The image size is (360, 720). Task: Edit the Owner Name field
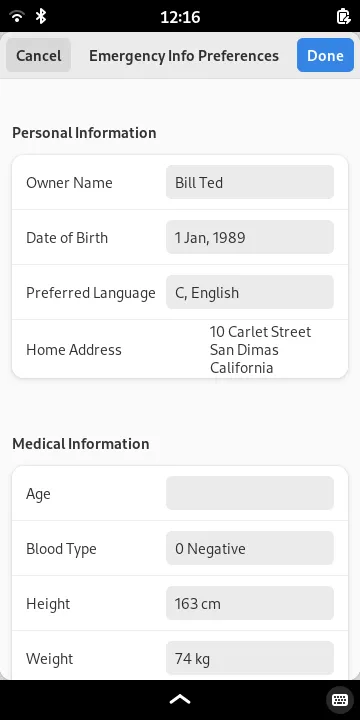tap(250, 182)
